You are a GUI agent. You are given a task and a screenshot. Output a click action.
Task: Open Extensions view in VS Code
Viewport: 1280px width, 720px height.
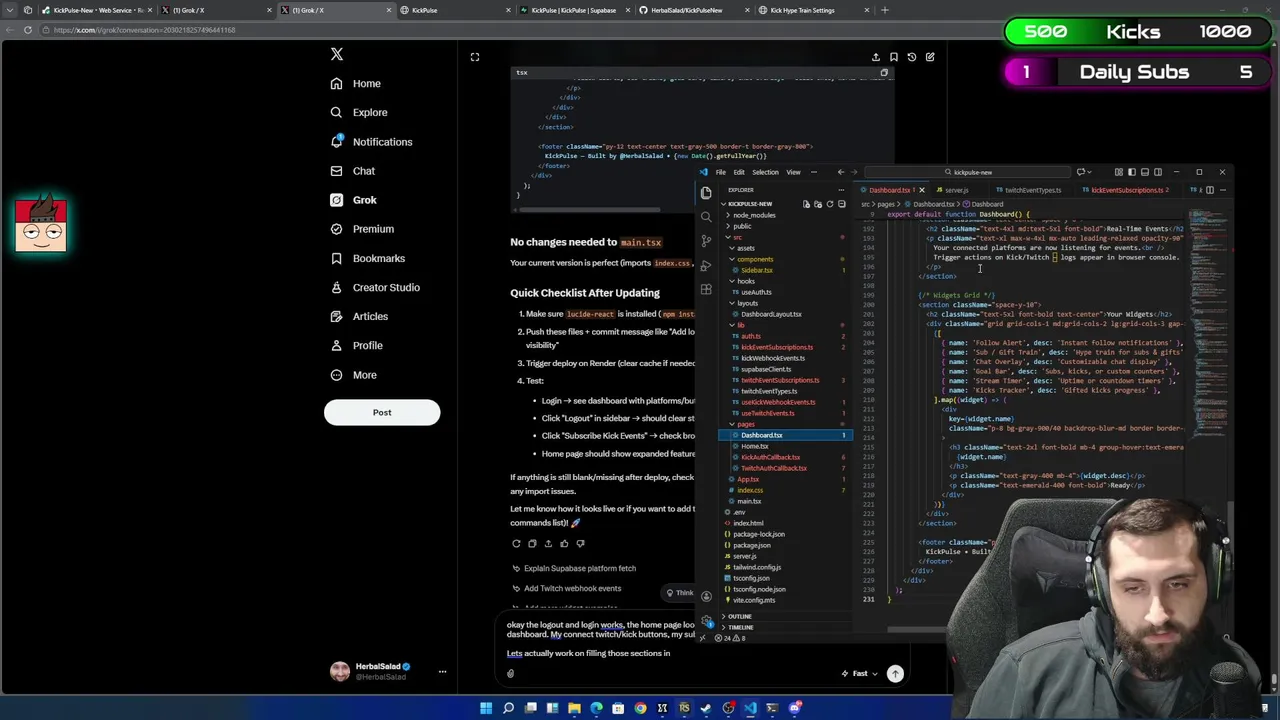(x=707, y=289)
